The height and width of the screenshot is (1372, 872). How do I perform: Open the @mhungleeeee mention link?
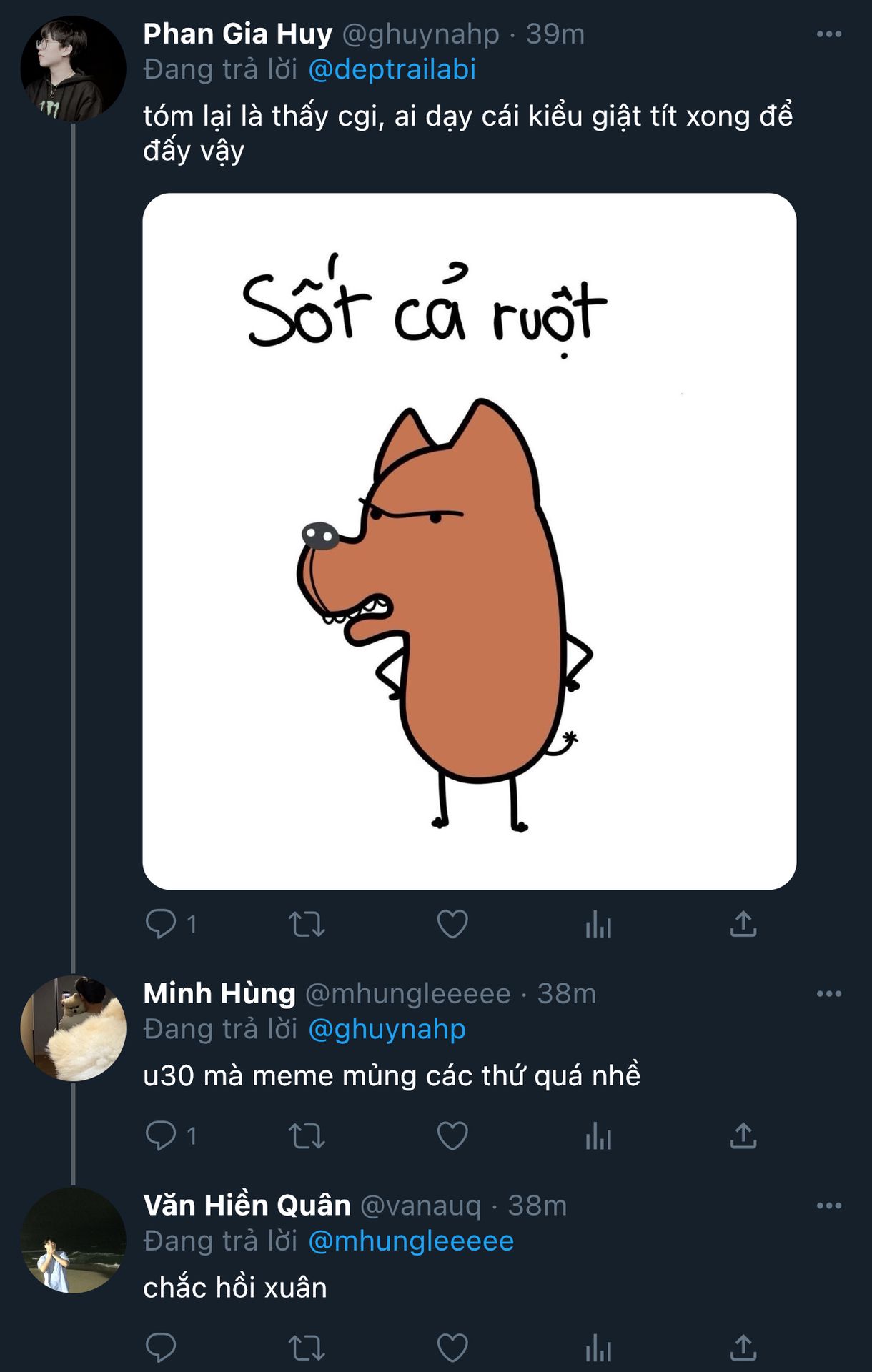pyautogui.click(x=411, y=1241)
